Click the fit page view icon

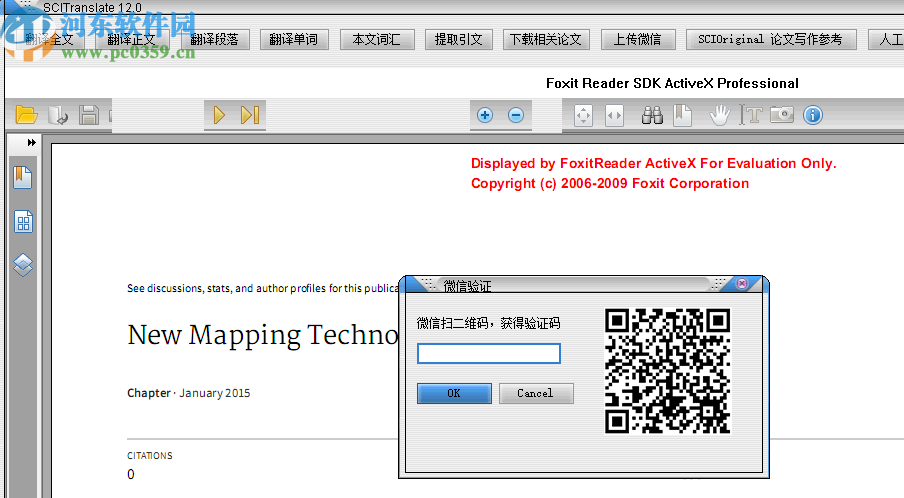coord(583,115)
